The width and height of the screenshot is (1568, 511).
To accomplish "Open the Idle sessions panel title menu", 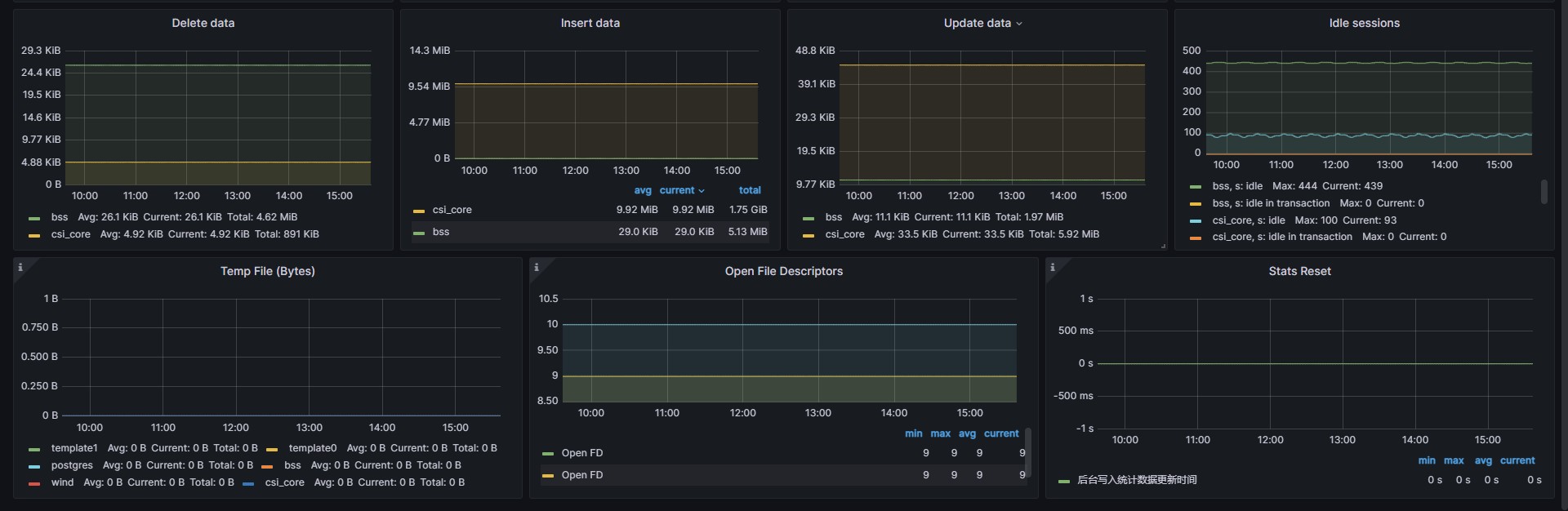I will pyautogui.click(x=1364, y=23).
